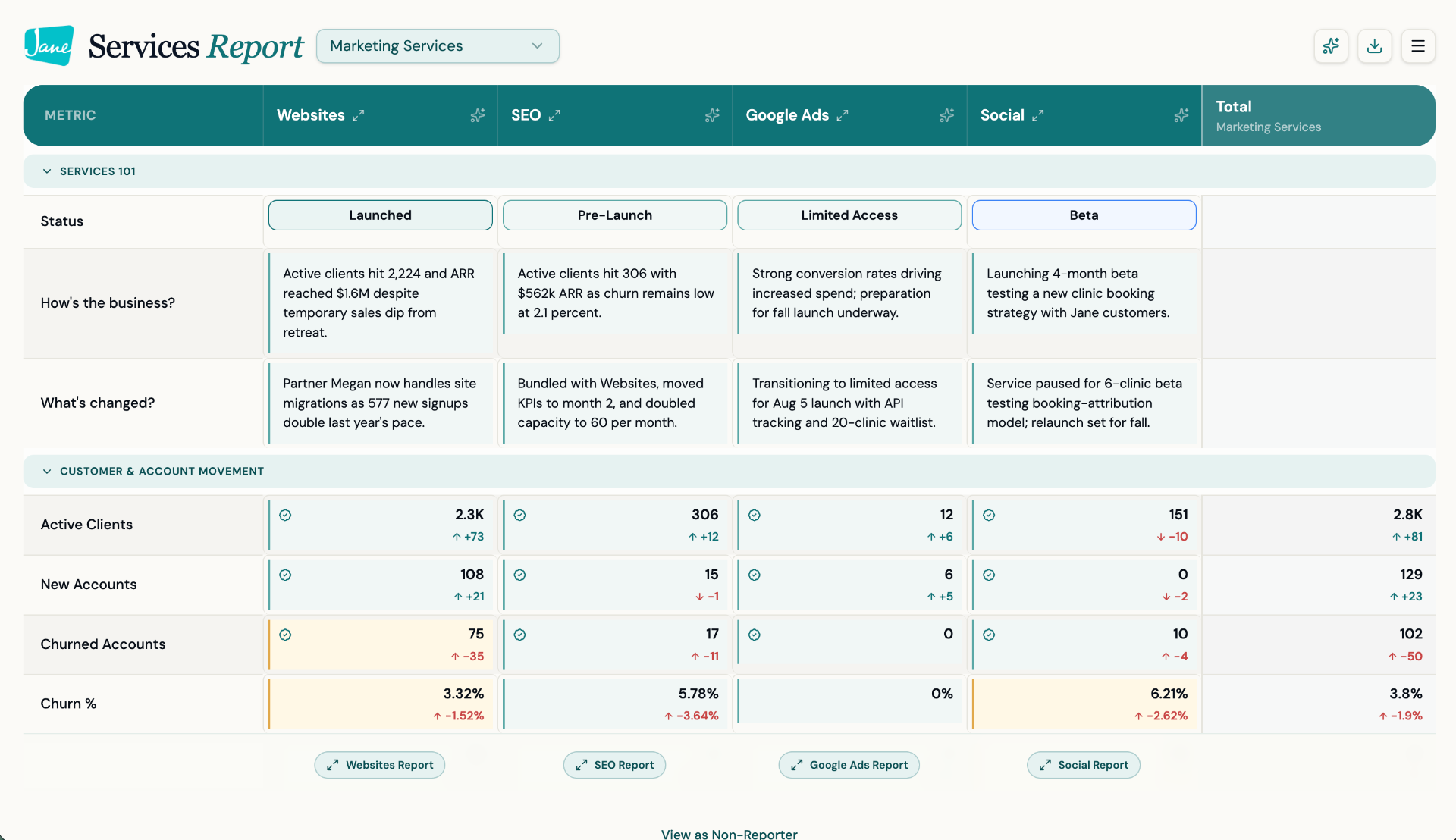Image resolution: width=1456 pixels, height=840 pixels.
Task: Open the Marketing Services dropdown
Action: [438, 45]
